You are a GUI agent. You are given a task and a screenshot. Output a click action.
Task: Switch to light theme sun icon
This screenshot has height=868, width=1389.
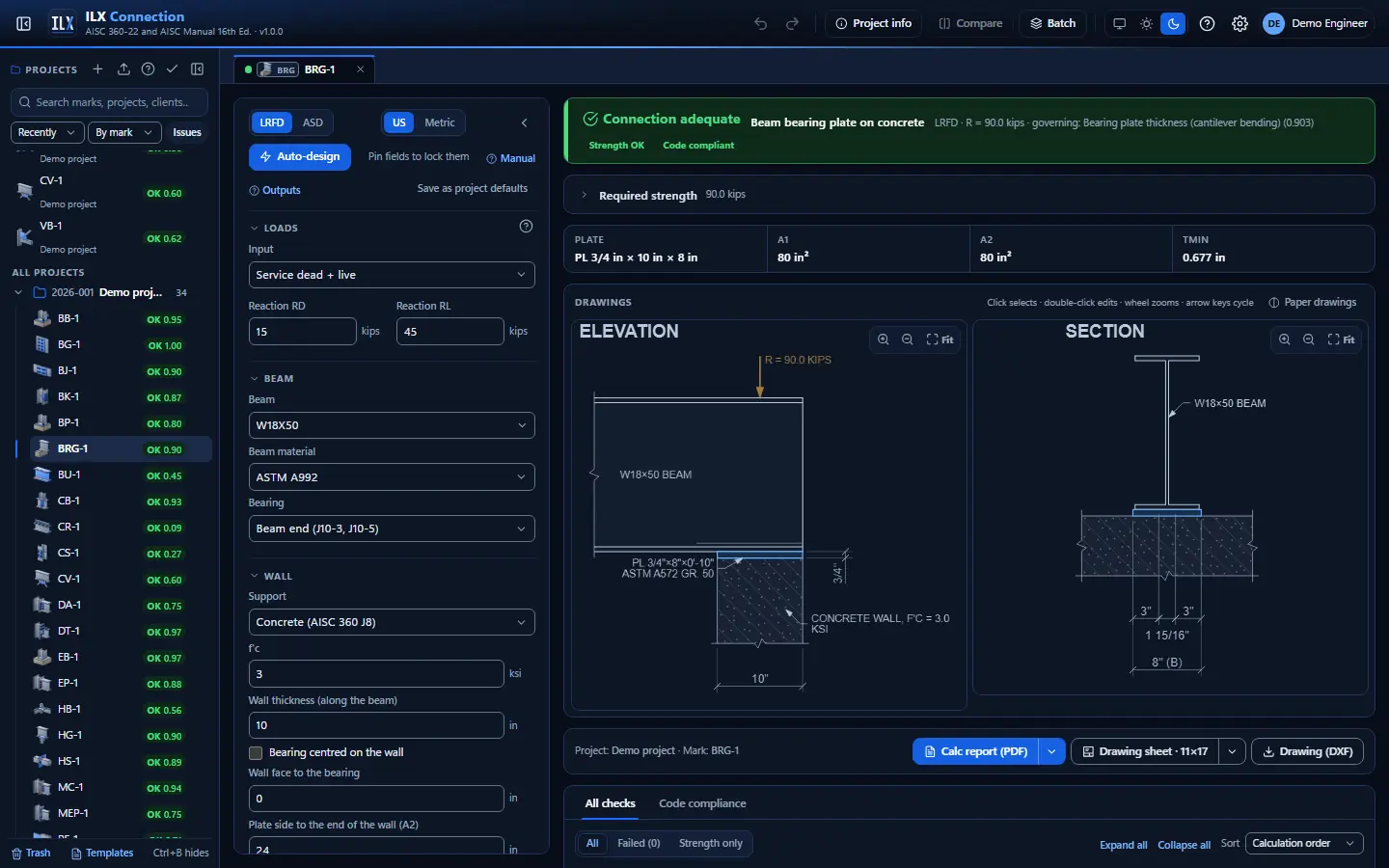pyautogui.click(x=1146, y=23)
